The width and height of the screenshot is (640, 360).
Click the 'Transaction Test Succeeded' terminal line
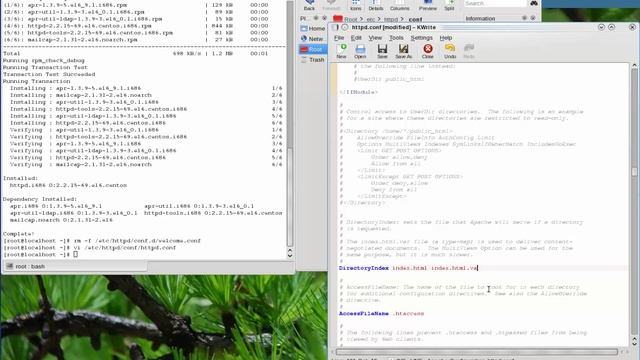[49, 74]
